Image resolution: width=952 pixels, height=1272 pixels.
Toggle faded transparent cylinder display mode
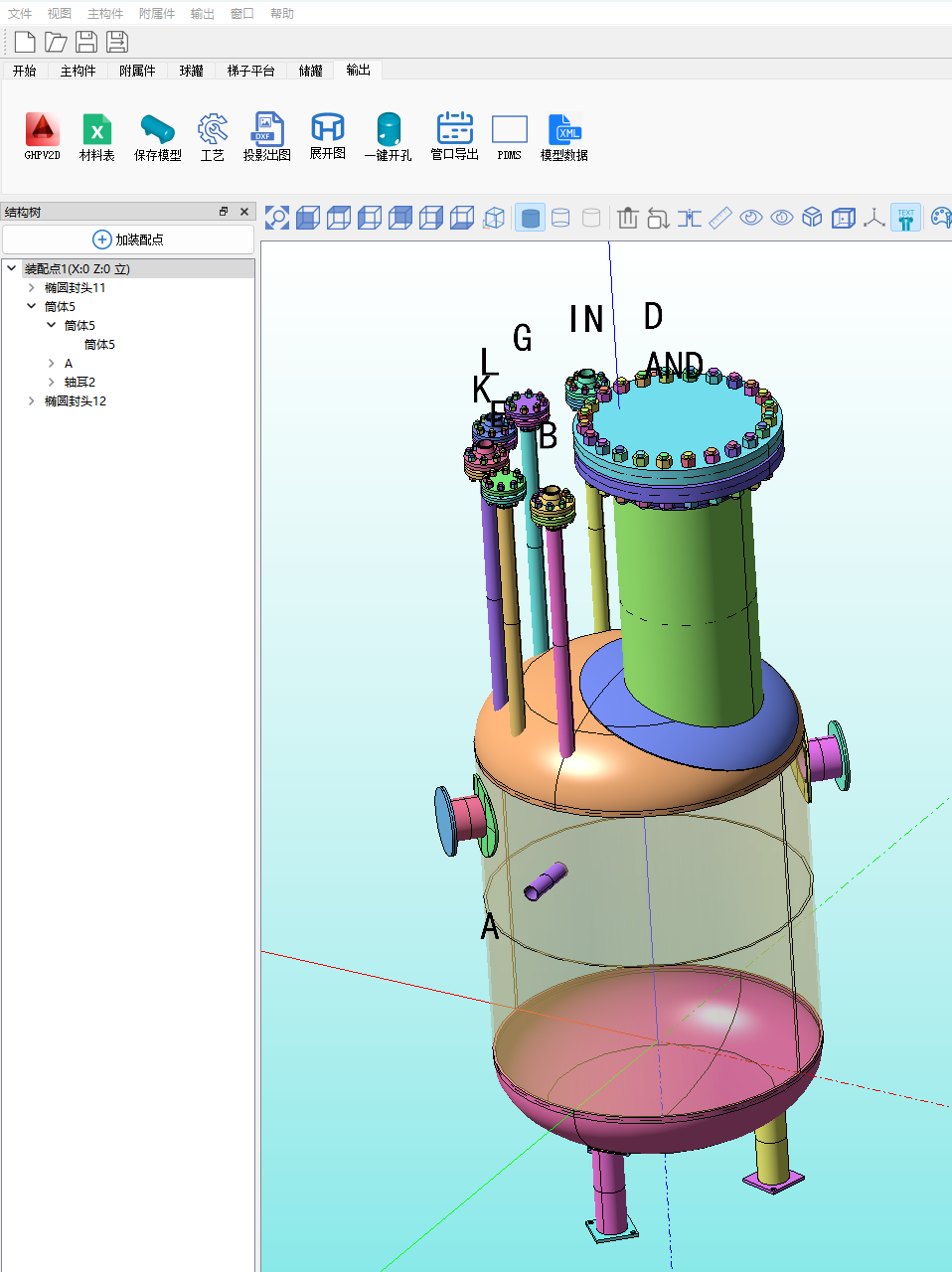[x=591, y=218]
